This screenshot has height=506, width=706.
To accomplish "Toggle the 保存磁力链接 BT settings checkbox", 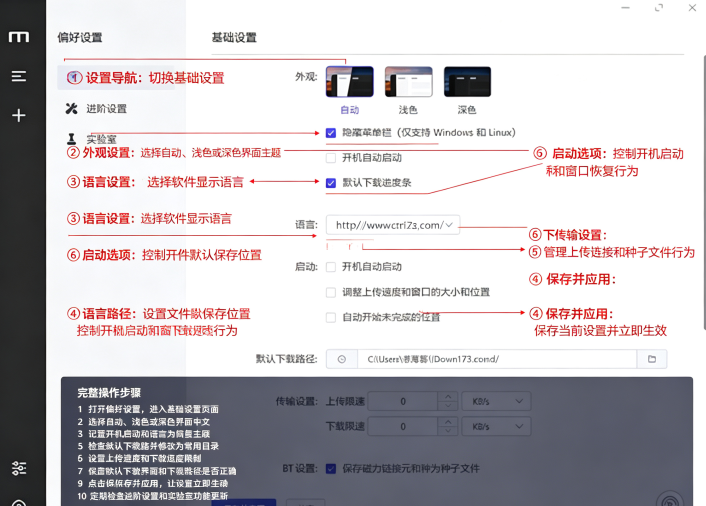I will [x=331, y=469].
